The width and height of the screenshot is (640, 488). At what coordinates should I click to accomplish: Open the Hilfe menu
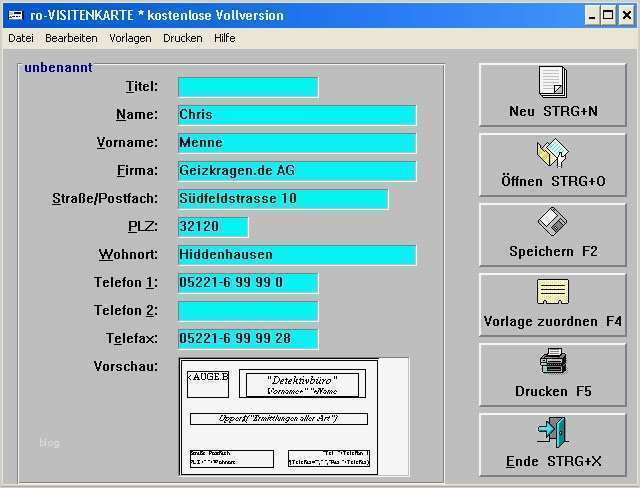(224, 38)
